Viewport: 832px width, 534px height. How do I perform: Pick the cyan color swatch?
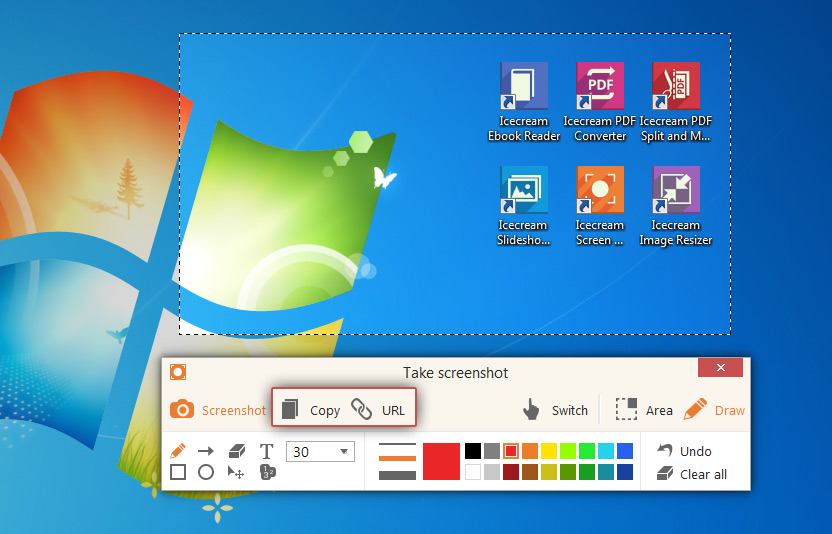606,451
